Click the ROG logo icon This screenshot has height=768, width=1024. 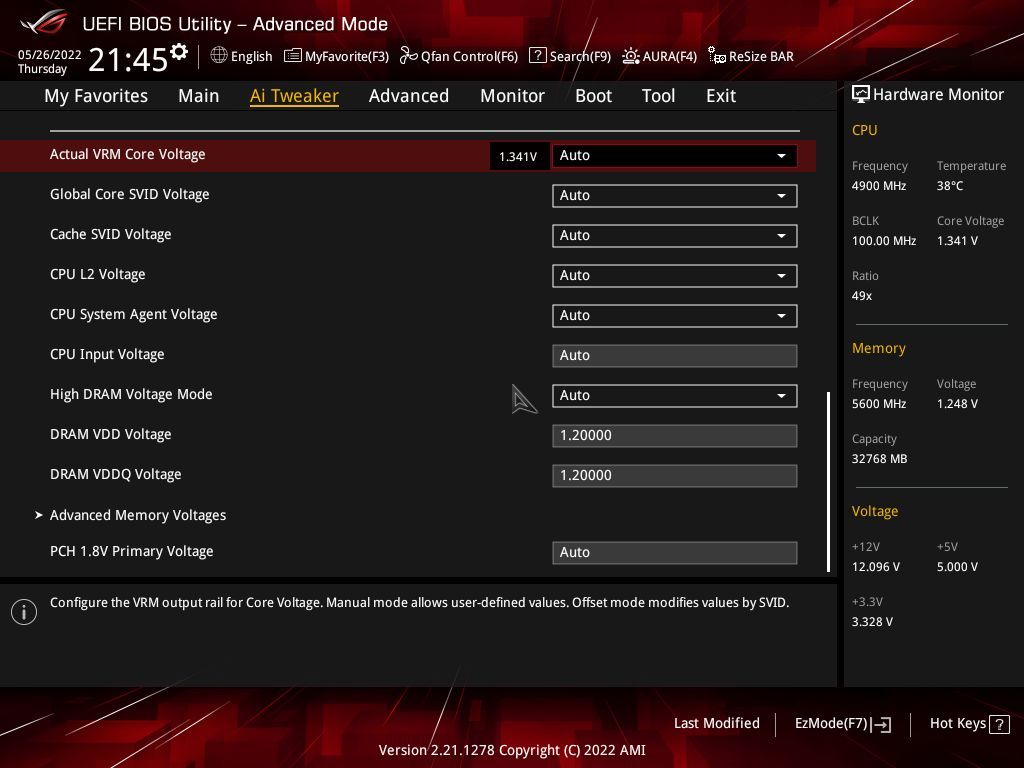(44, 22)
